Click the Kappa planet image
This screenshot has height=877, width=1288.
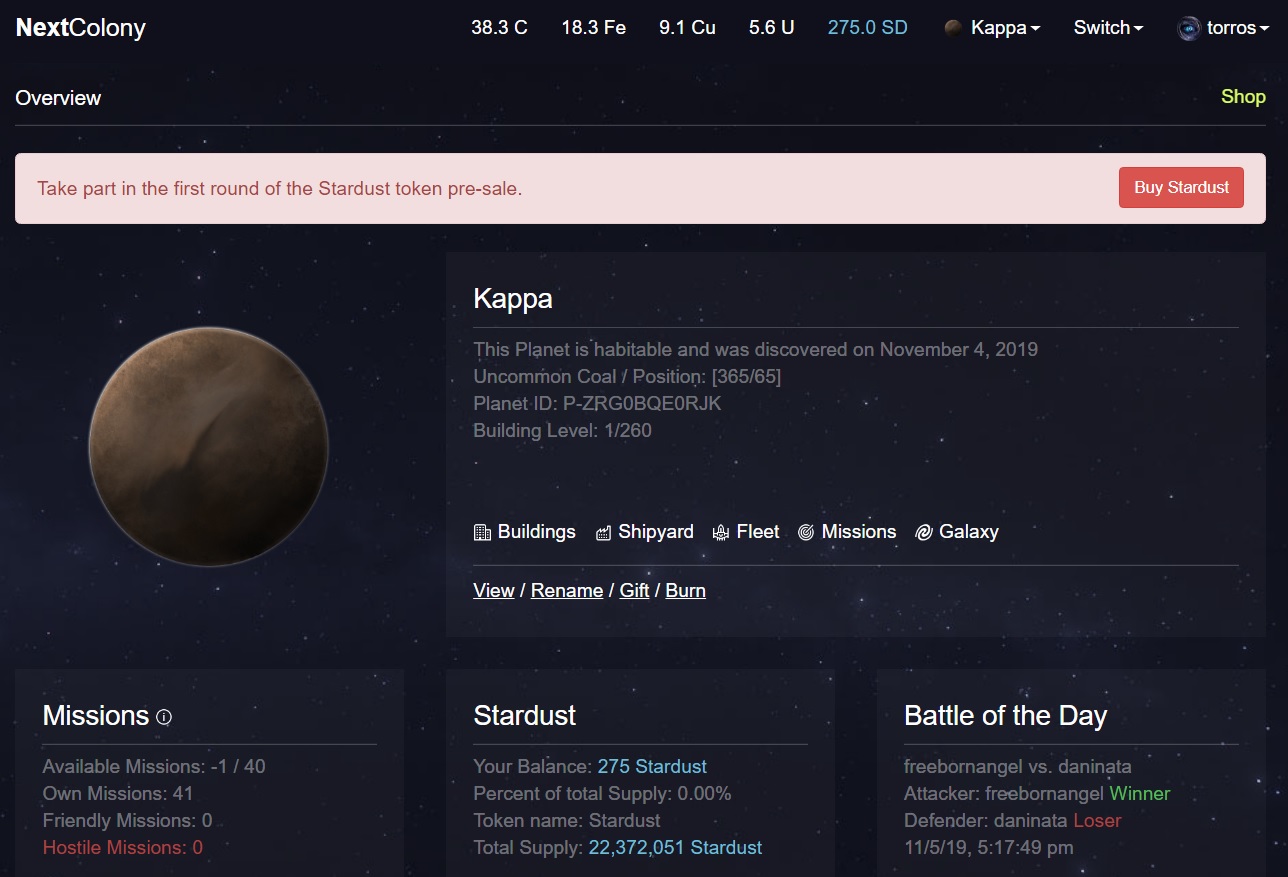pos(208,447)
